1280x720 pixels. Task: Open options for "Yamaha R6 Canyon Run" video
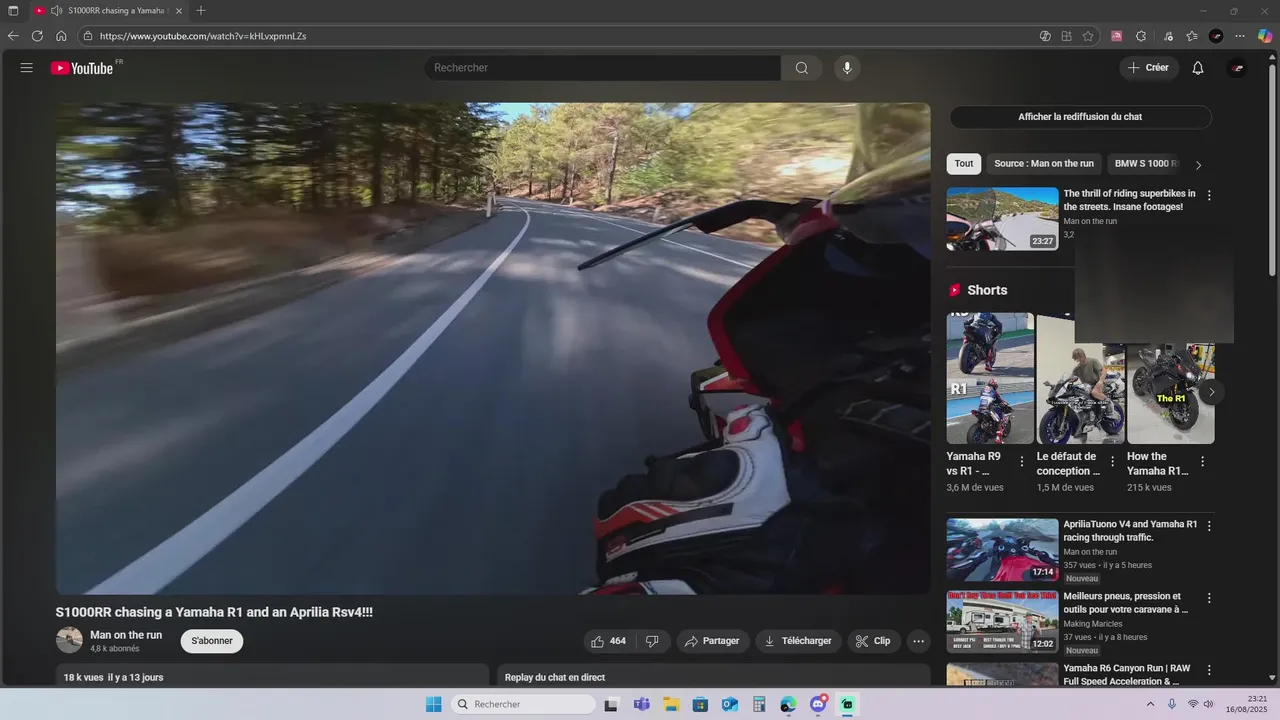tap(1209, 670)
